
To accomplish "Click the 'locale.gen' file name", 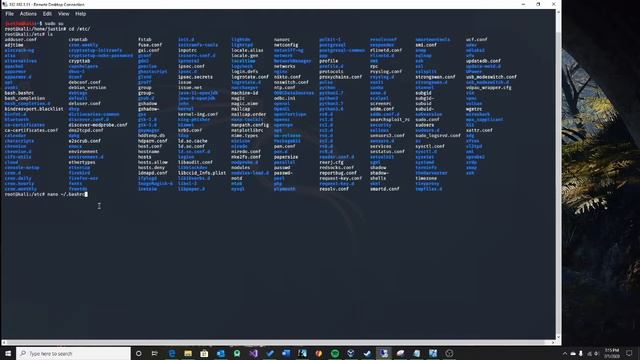I will pos(245,56).
